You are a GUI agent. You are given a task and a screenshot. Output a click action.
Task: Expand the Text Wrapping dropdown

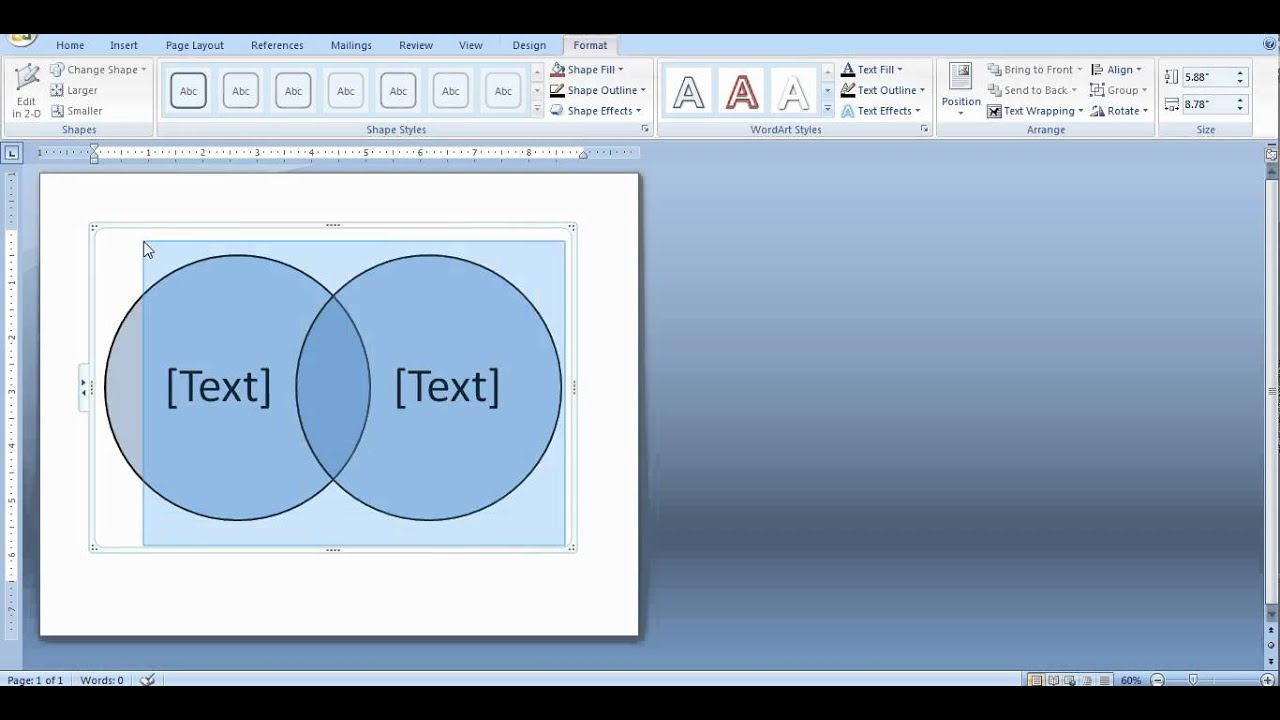(x=1035, y=111)
